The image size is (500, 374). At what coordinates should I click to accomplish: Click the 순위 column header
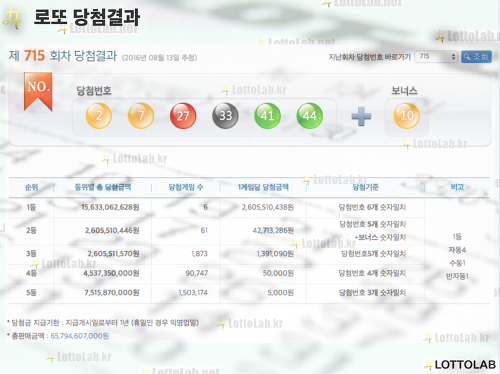tap(31, 187)
